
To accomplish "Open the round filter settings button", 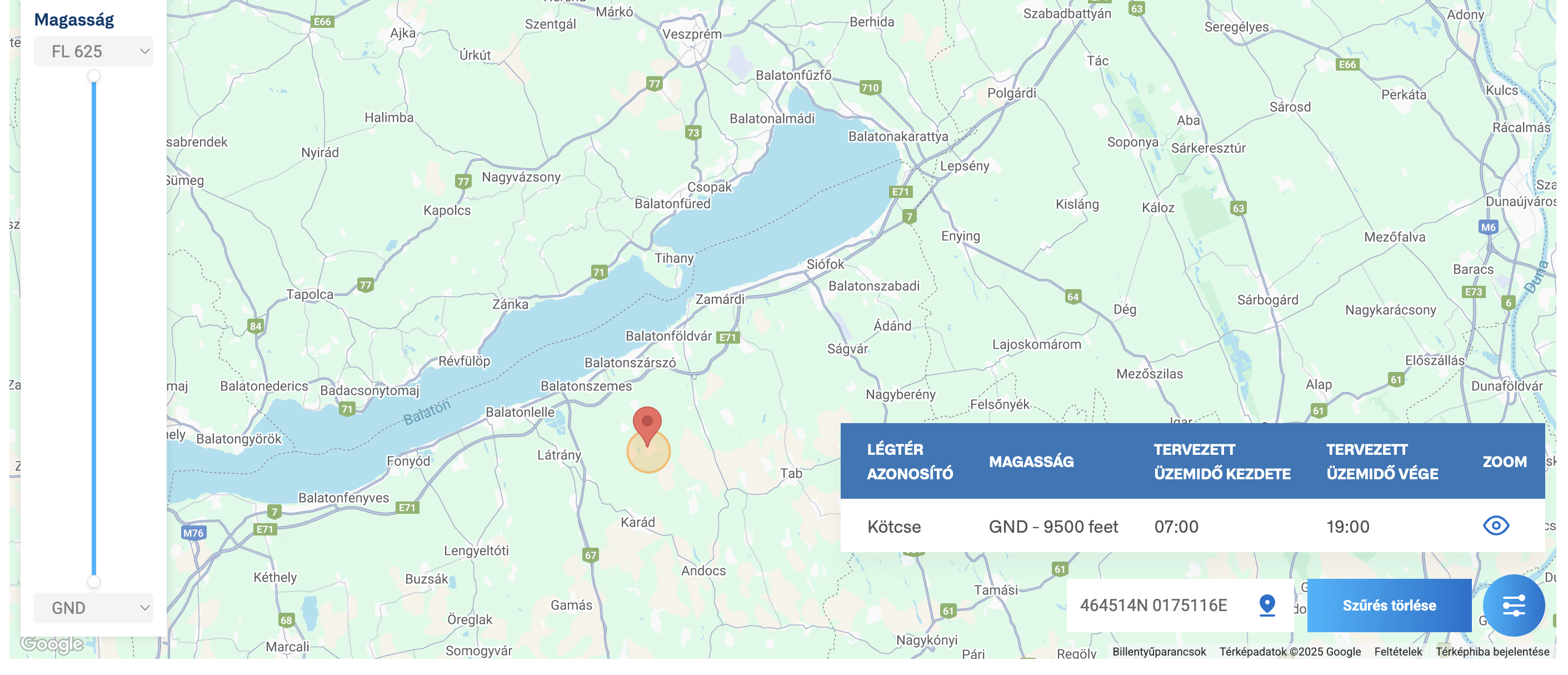I will (1513, 605).
